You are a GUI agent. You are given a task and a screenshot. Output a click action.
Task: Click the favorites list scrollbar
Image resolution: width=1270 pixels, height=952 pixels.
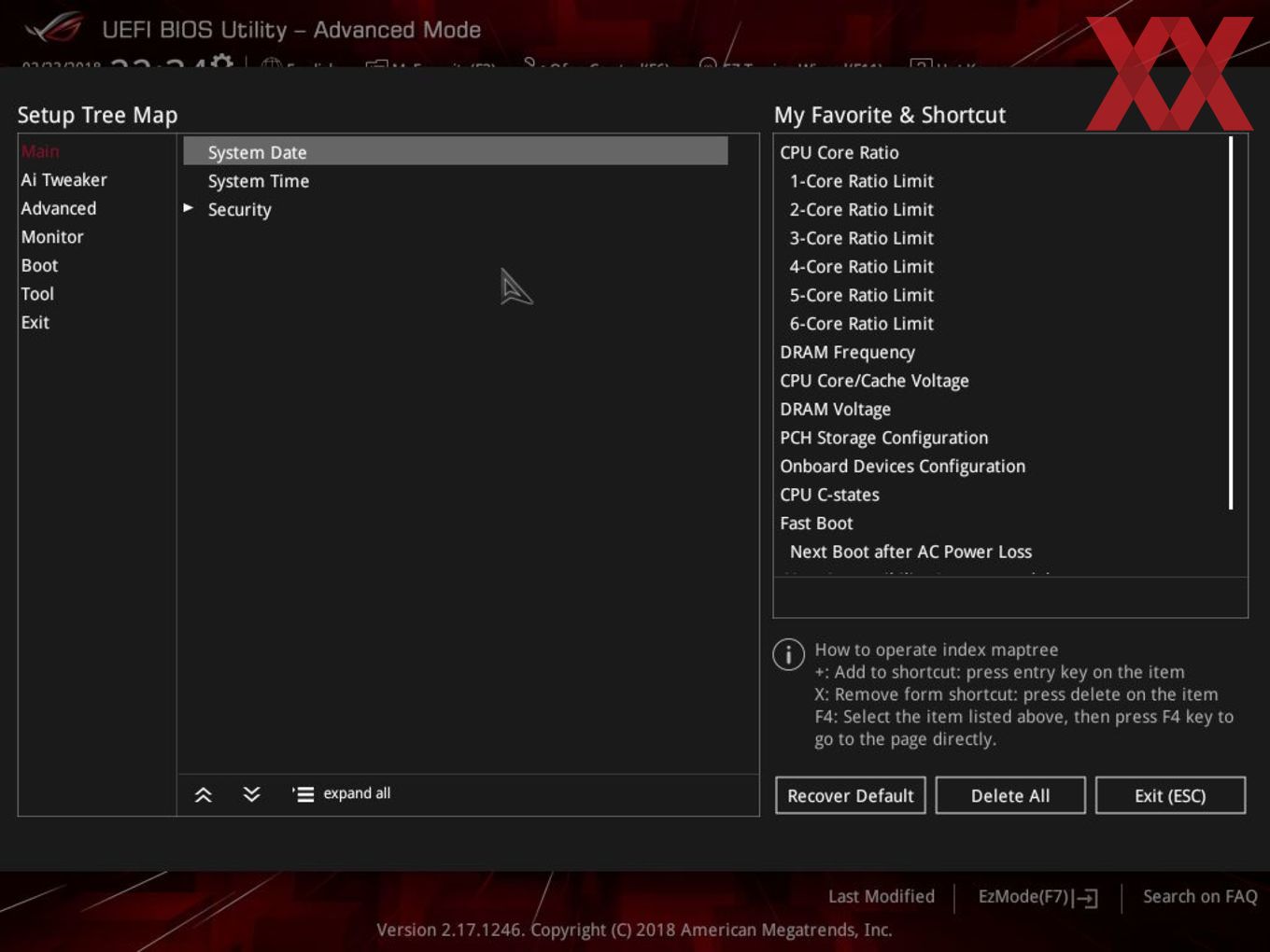[x=1231, y=323]
